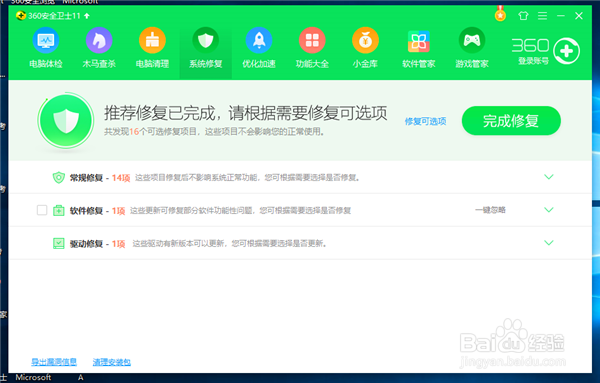
Task: Expand the 软件修复 section chevron
Action: coord(549,210)
